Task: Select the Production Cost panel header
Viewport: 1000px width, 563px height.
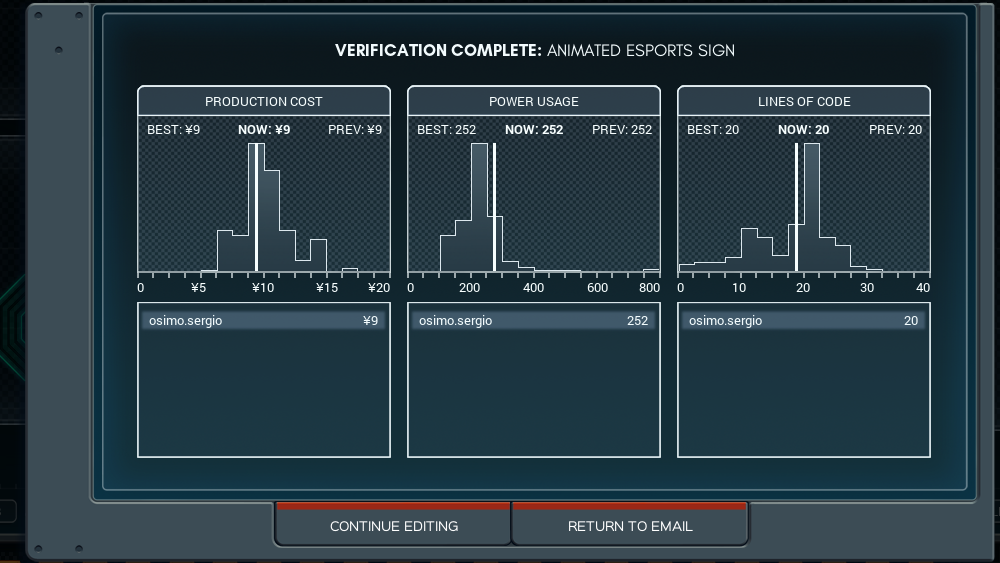Action: pos(264,101)
